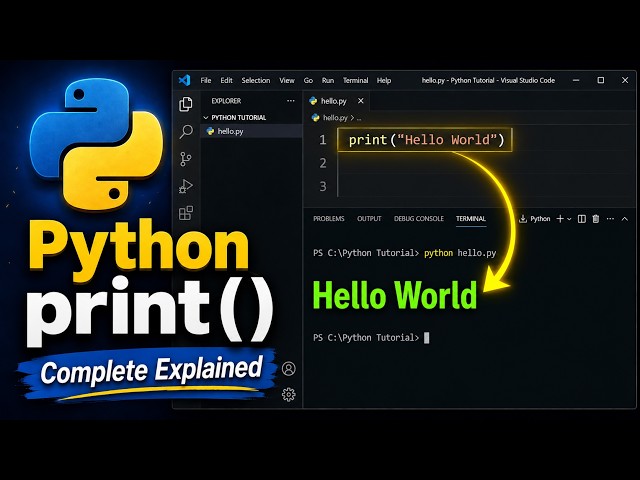Create a new terminal with plus icon
The image size is (640, 480).
tap(560, 219)
